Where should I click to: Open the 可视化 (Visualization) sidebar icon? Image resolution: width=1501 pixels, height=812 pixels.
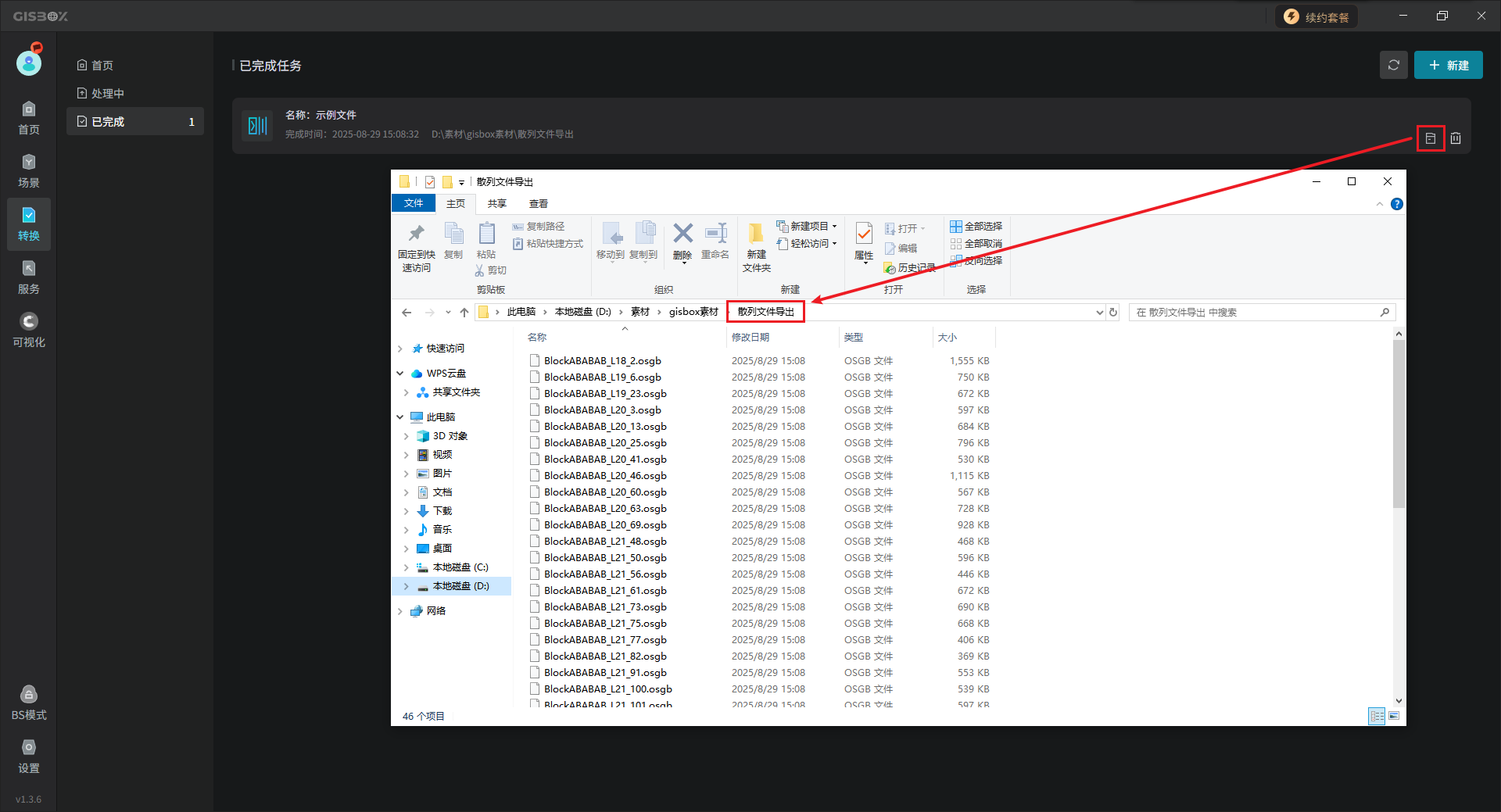click(x=29, y=331)
